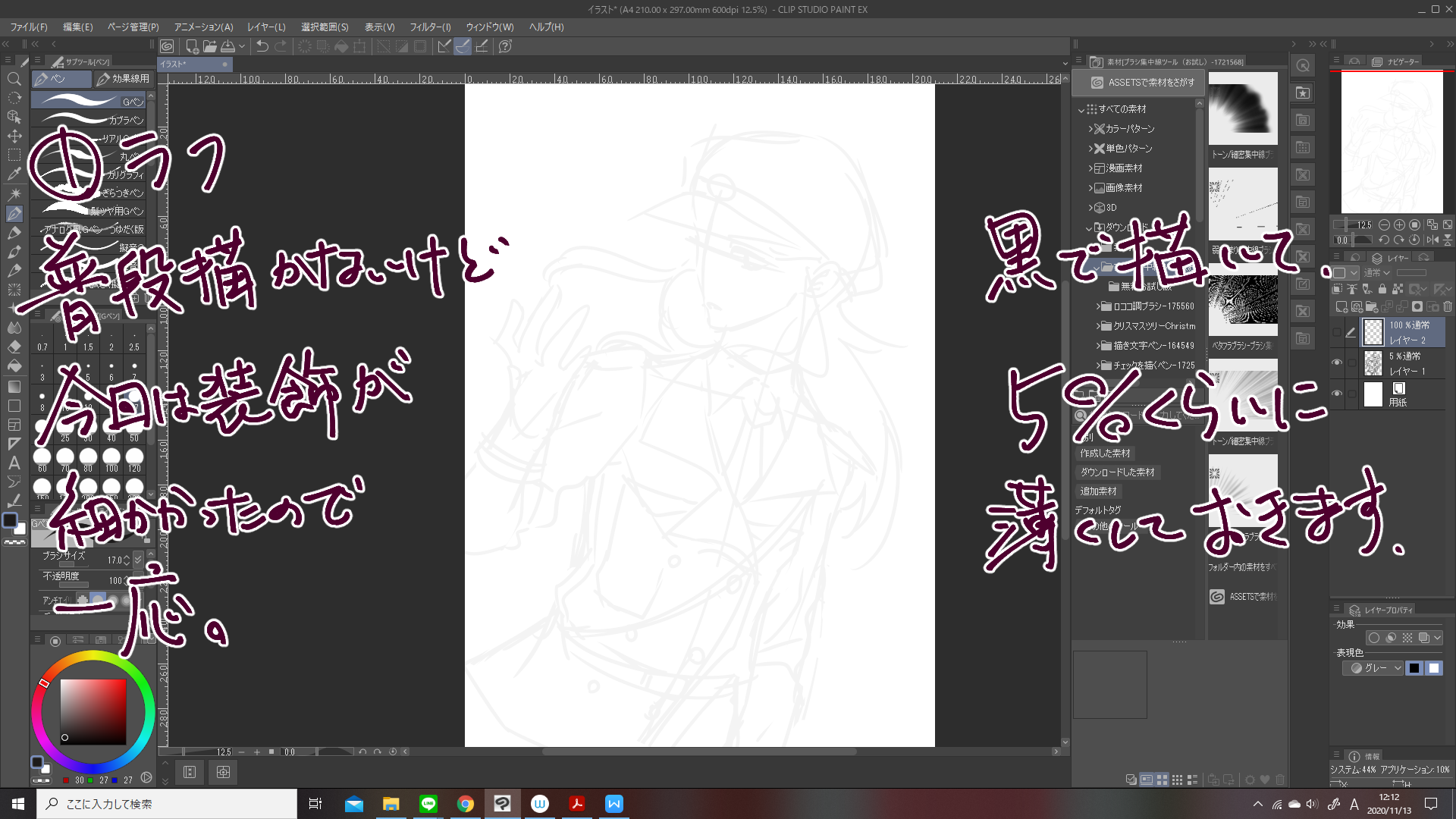The image size is (1456, 819).
Task: Click the ダウンロードした素材 tag button
Action: coord(1117,472)
